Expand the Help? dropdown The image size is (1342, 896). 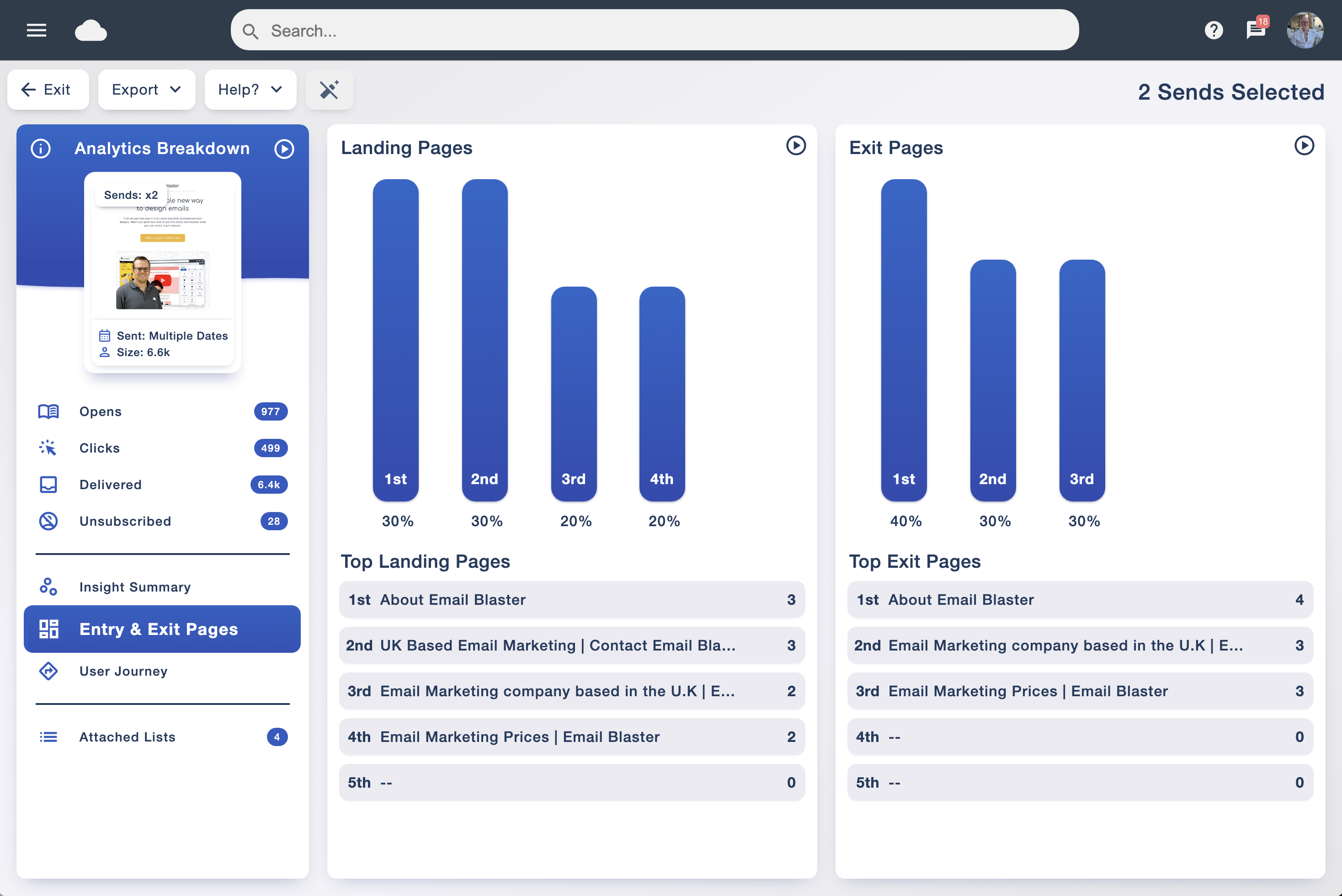pyautogui.click(x=250, y=90)
